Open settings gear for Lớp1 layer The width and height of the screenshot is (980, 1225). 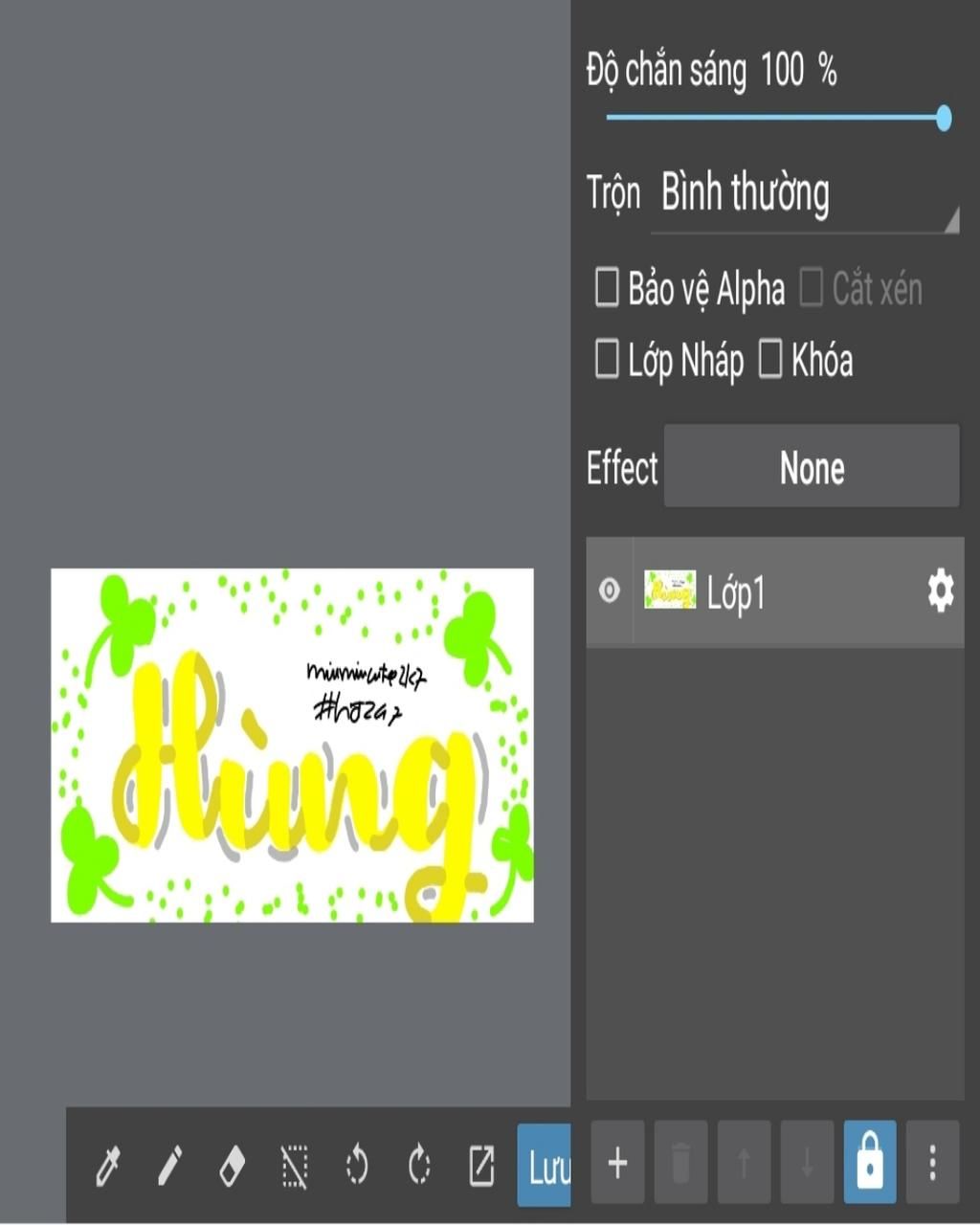(x=941, y=591)
